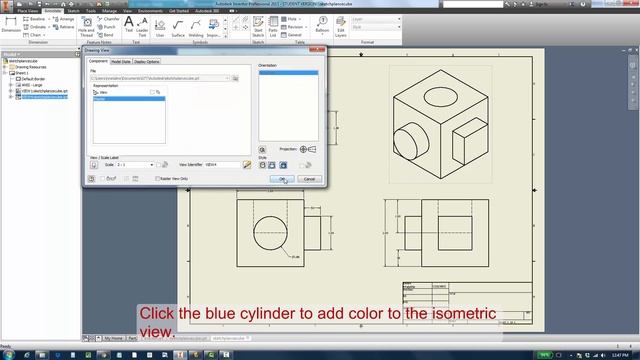Select perspective projection icon

tap(312, 149)
